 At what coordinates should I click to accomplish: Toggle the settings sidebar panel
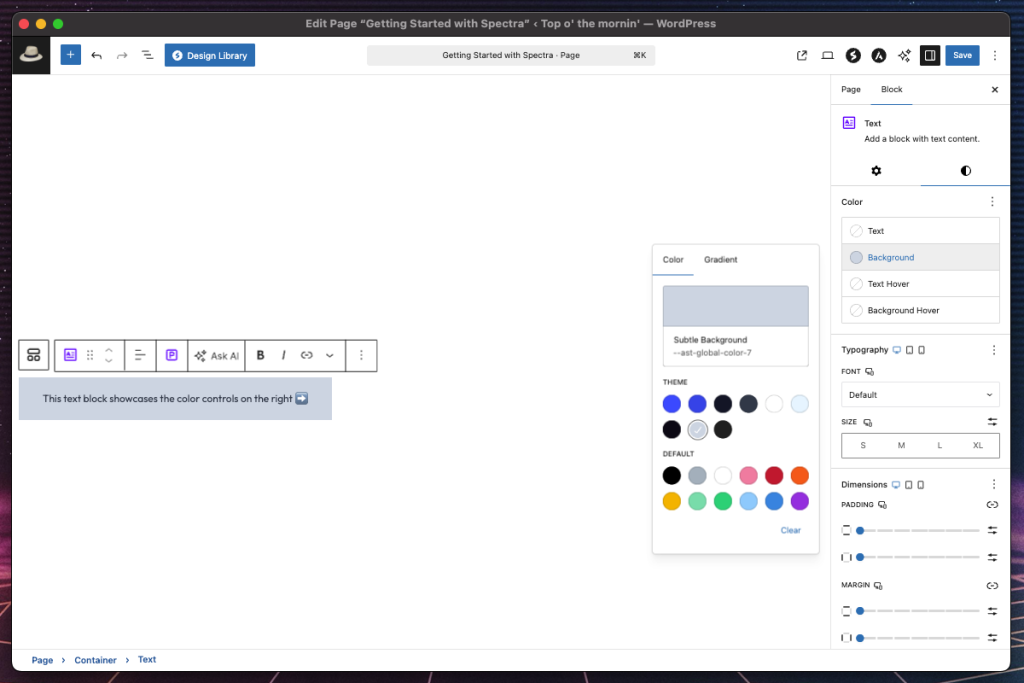[930, 55]
